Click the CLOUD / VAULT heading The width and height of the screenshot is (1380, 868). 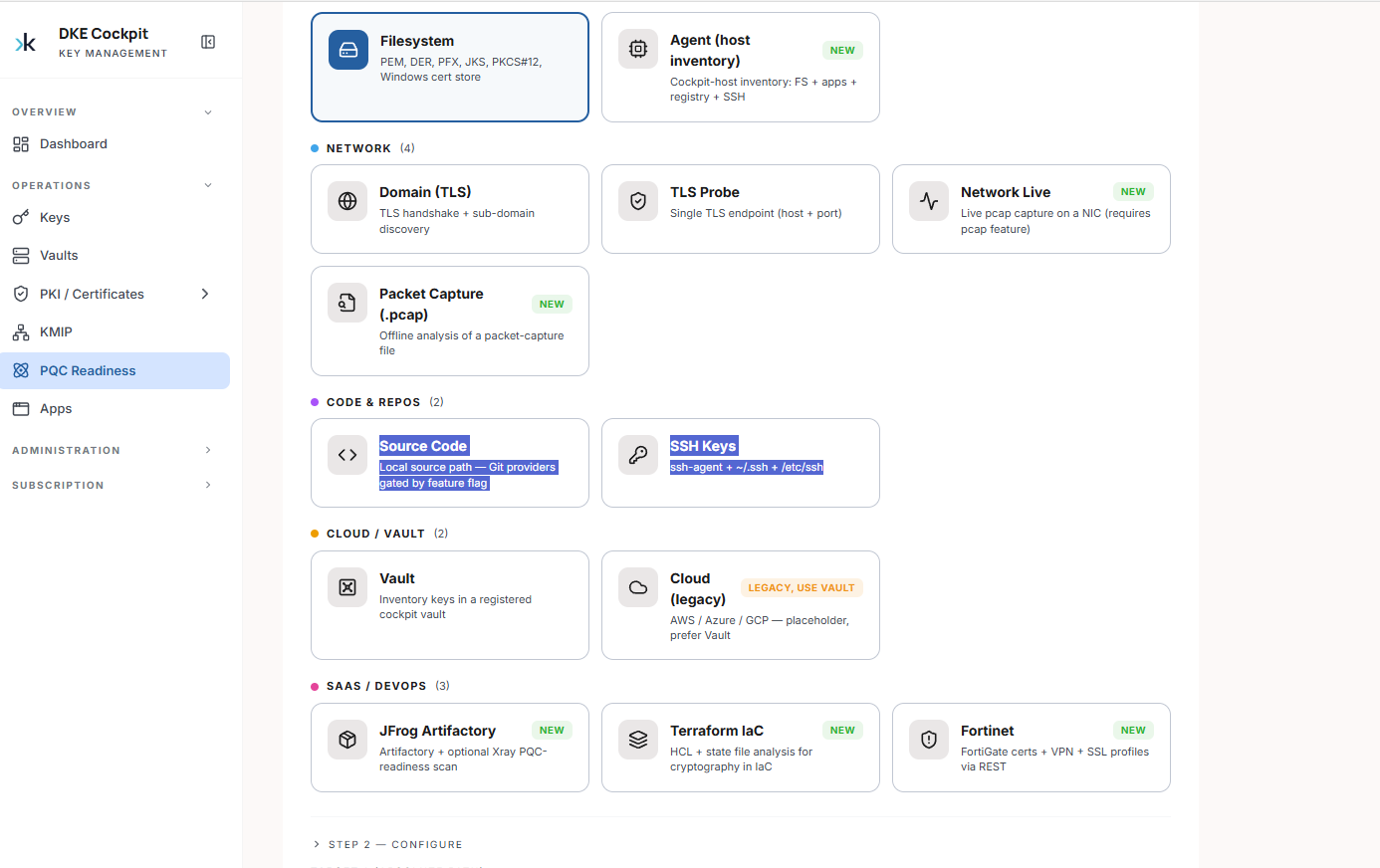375,534
